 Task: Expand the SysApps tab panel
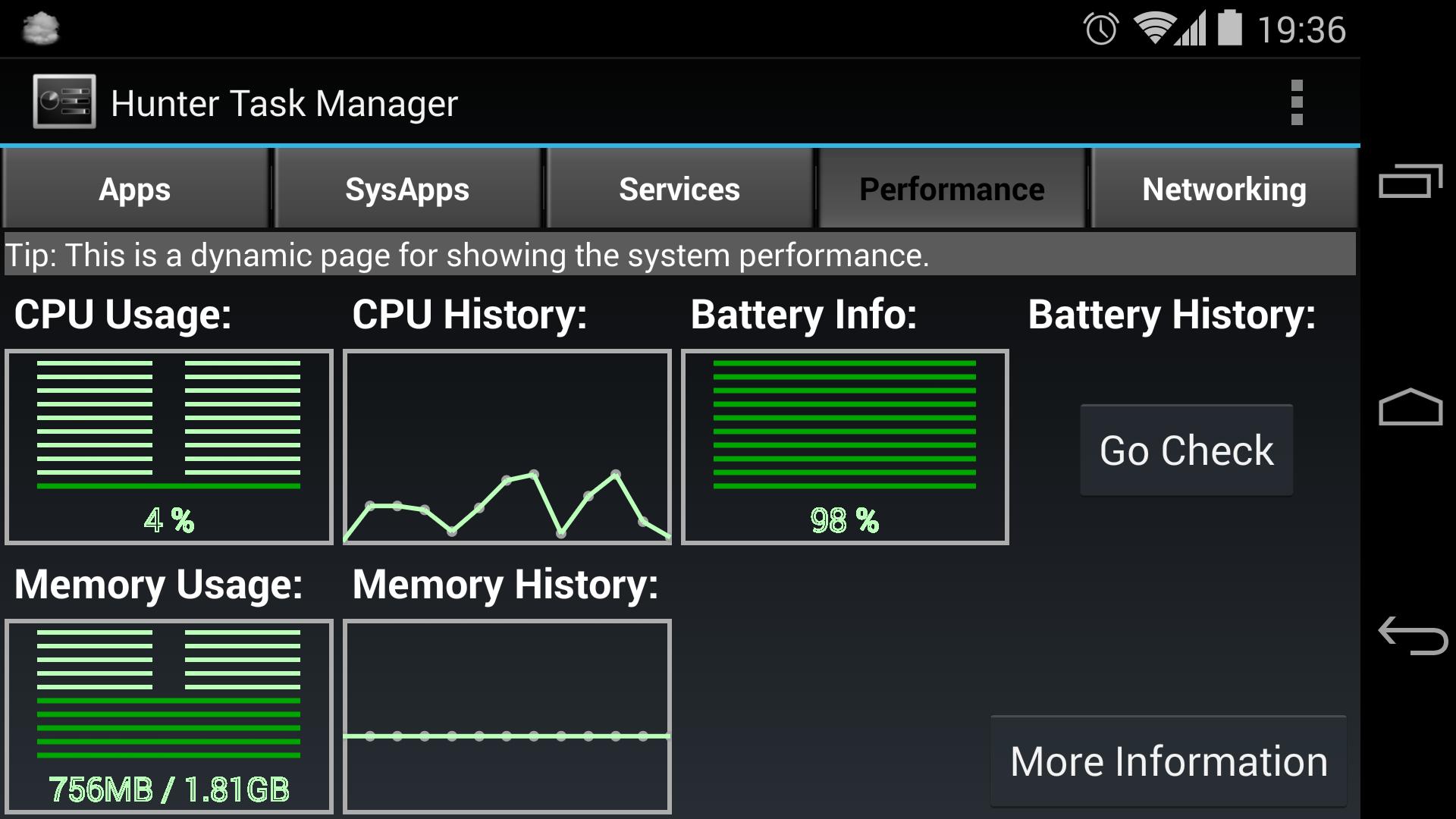pyautogui.click(x=407, y=189)
